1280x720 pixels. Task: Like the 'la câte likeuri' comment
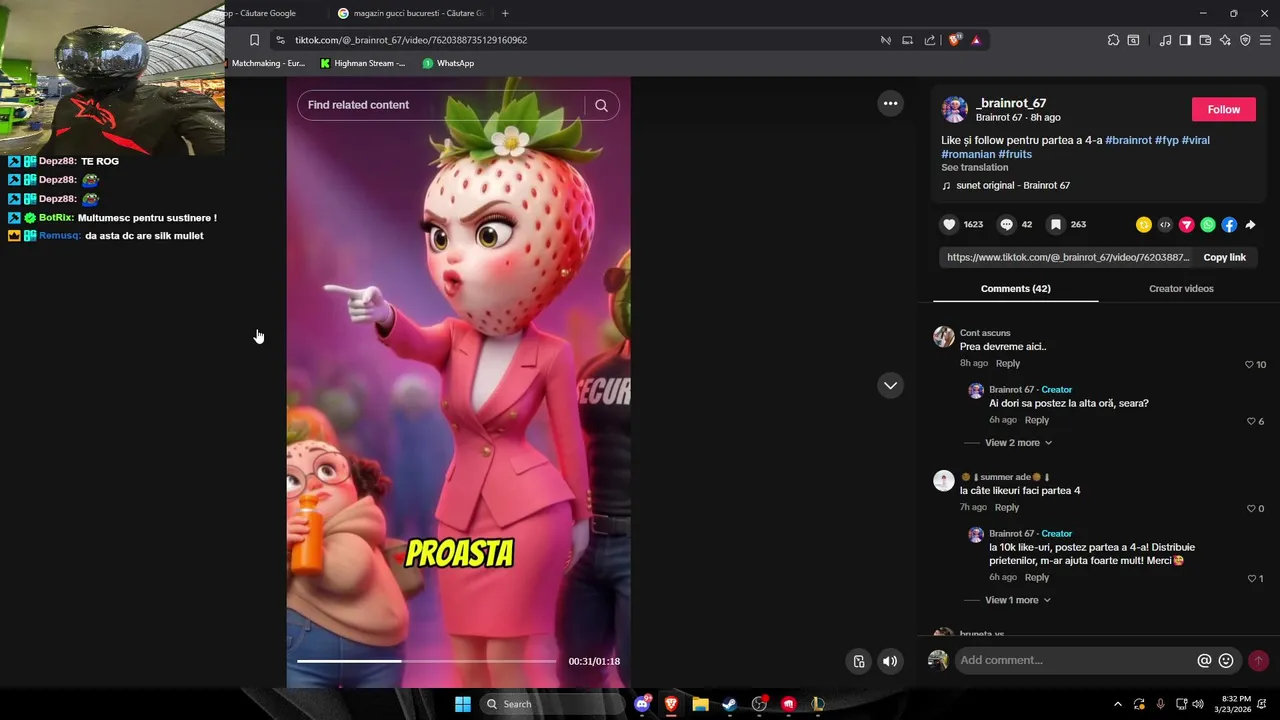(1250, 509)
